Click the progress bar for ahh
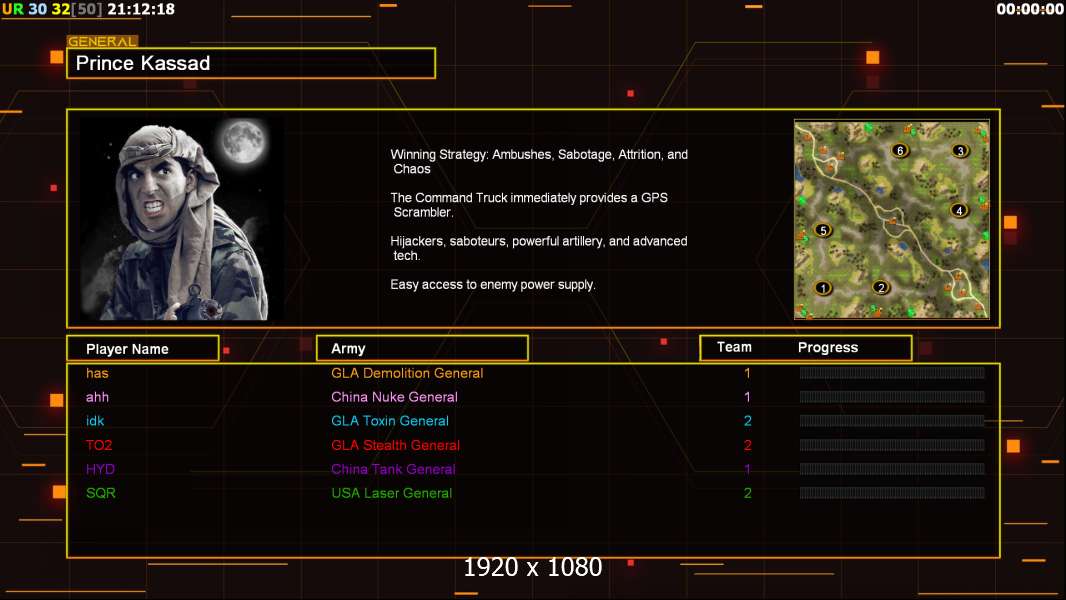Image resolution: width=1066 pixels, height=600 pixels. [892, 396]
